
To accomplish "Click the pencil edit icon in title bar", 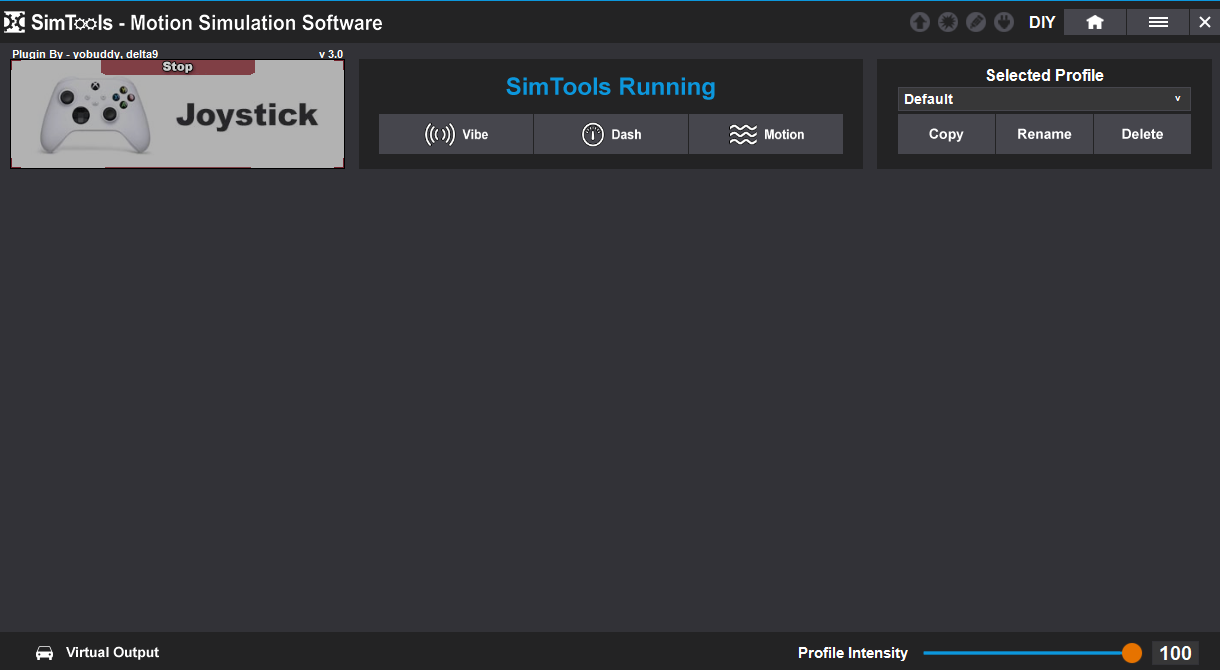I will (976, 22).
